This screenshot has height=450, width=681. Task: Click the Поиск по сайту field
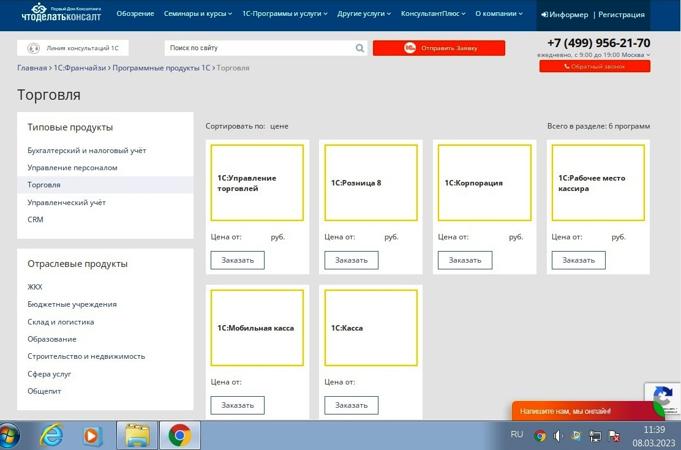(x=260, y=48)
